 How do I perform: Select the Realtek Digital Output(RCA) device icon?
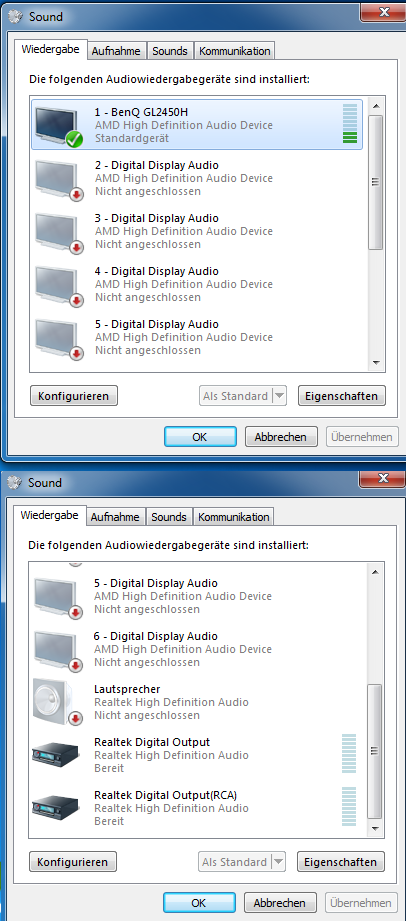click(56, 806)
